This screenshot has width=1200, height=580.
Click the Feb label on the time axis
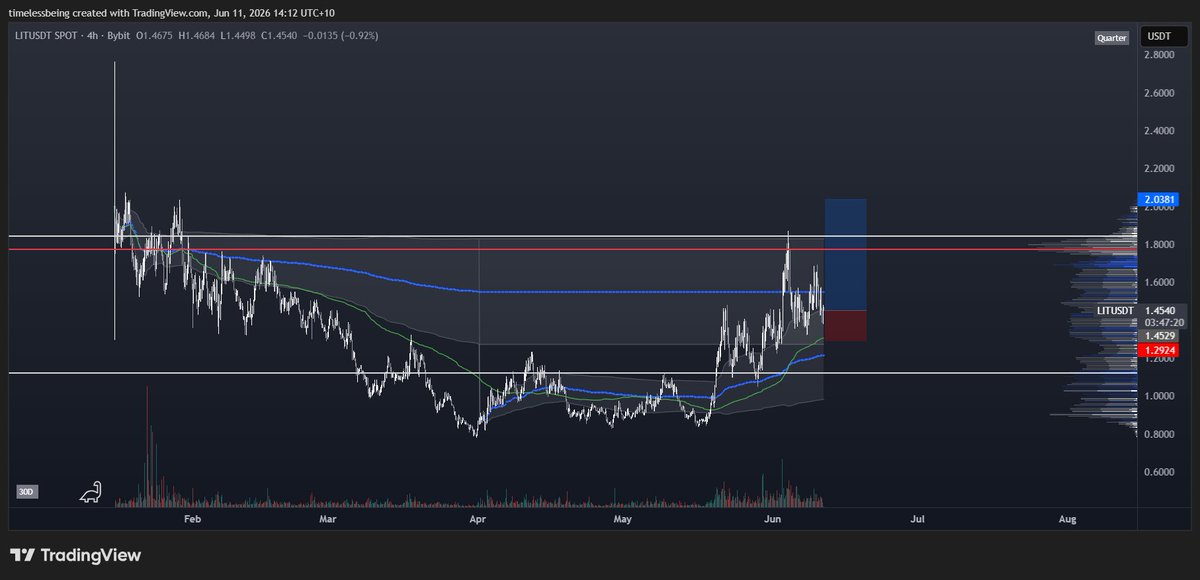193,520
